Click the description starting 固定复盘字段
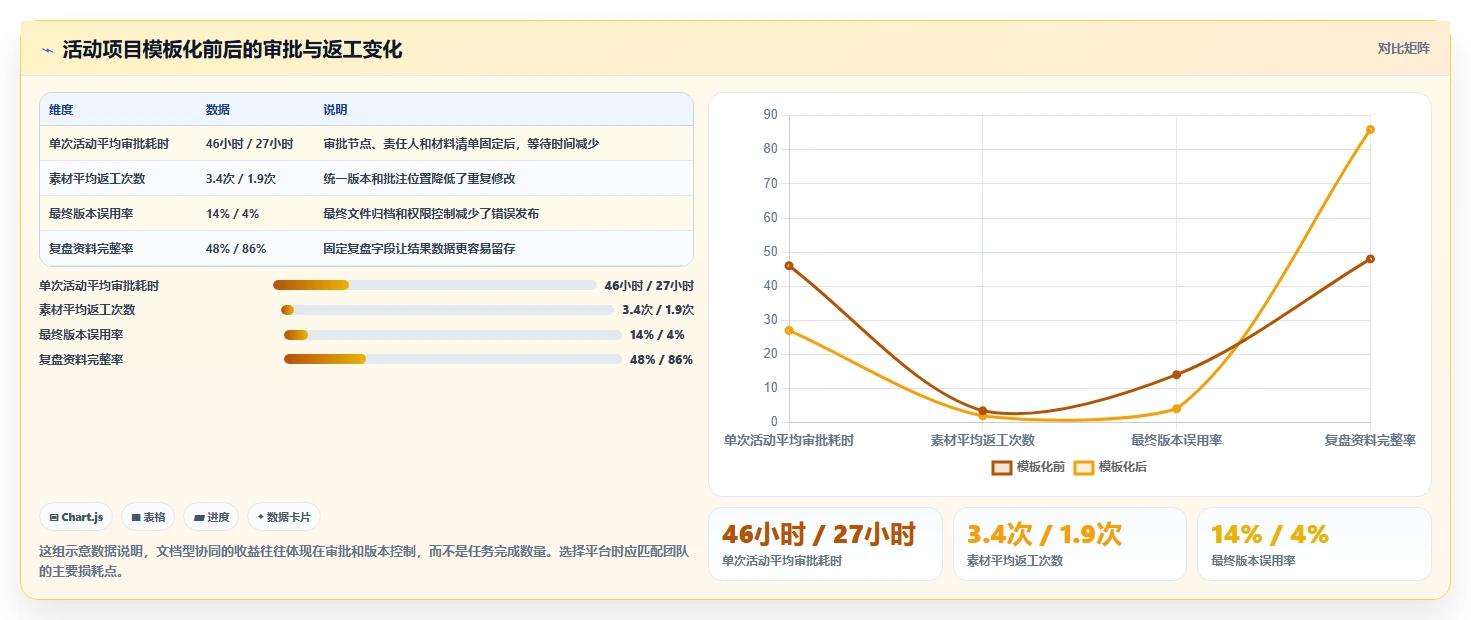 (x=419, y=249)
